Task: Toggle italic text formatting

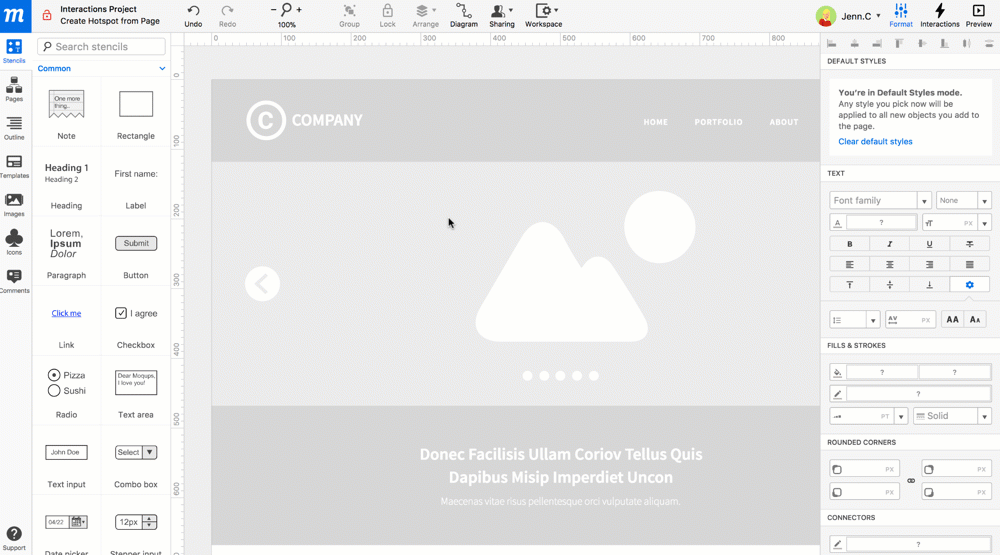Action: pos(889,244)
